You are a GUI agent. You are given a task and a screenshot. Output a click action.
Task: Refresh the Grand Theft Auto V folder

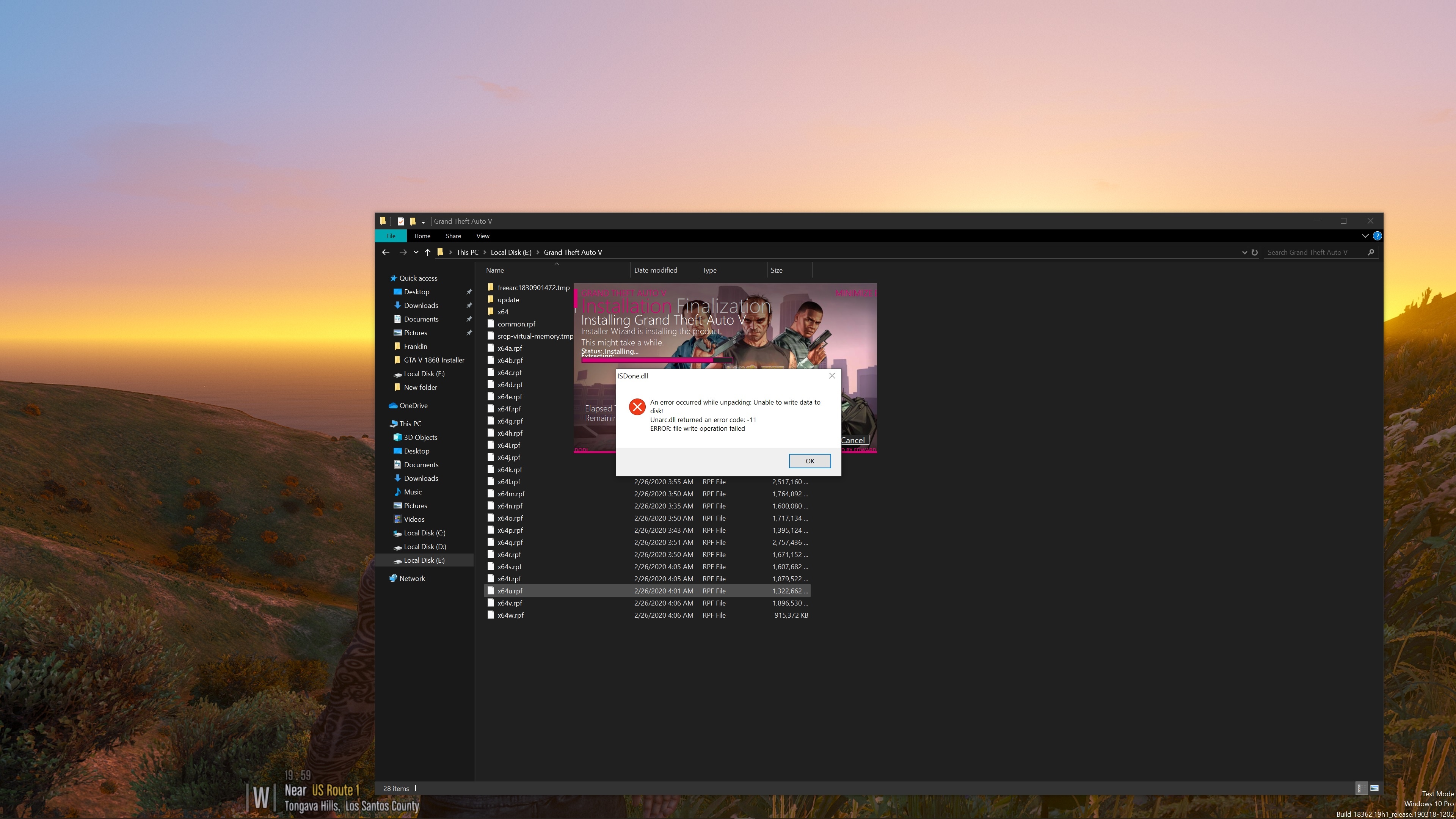pos(1254,252)
